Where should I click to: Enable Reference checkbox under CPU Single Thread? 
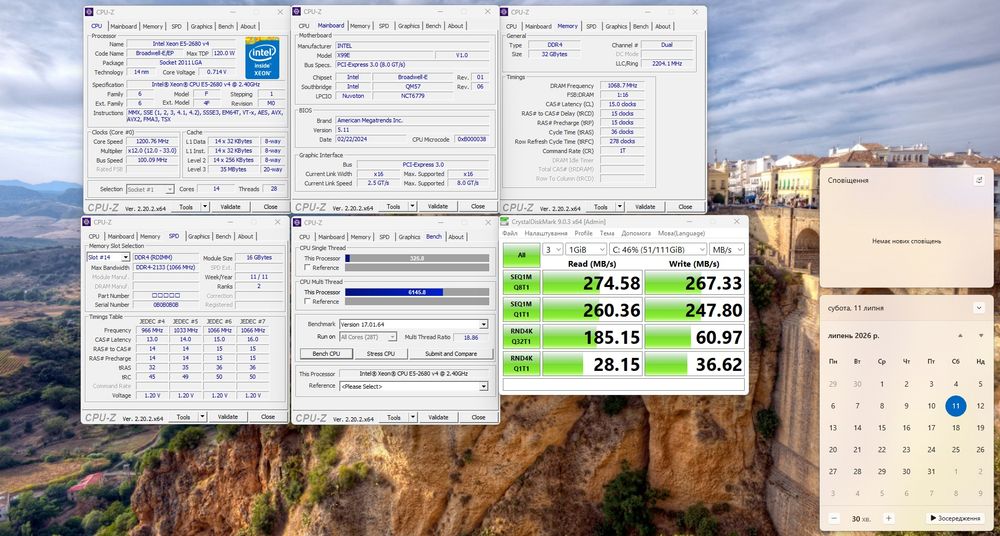click(x=307, y=267)
